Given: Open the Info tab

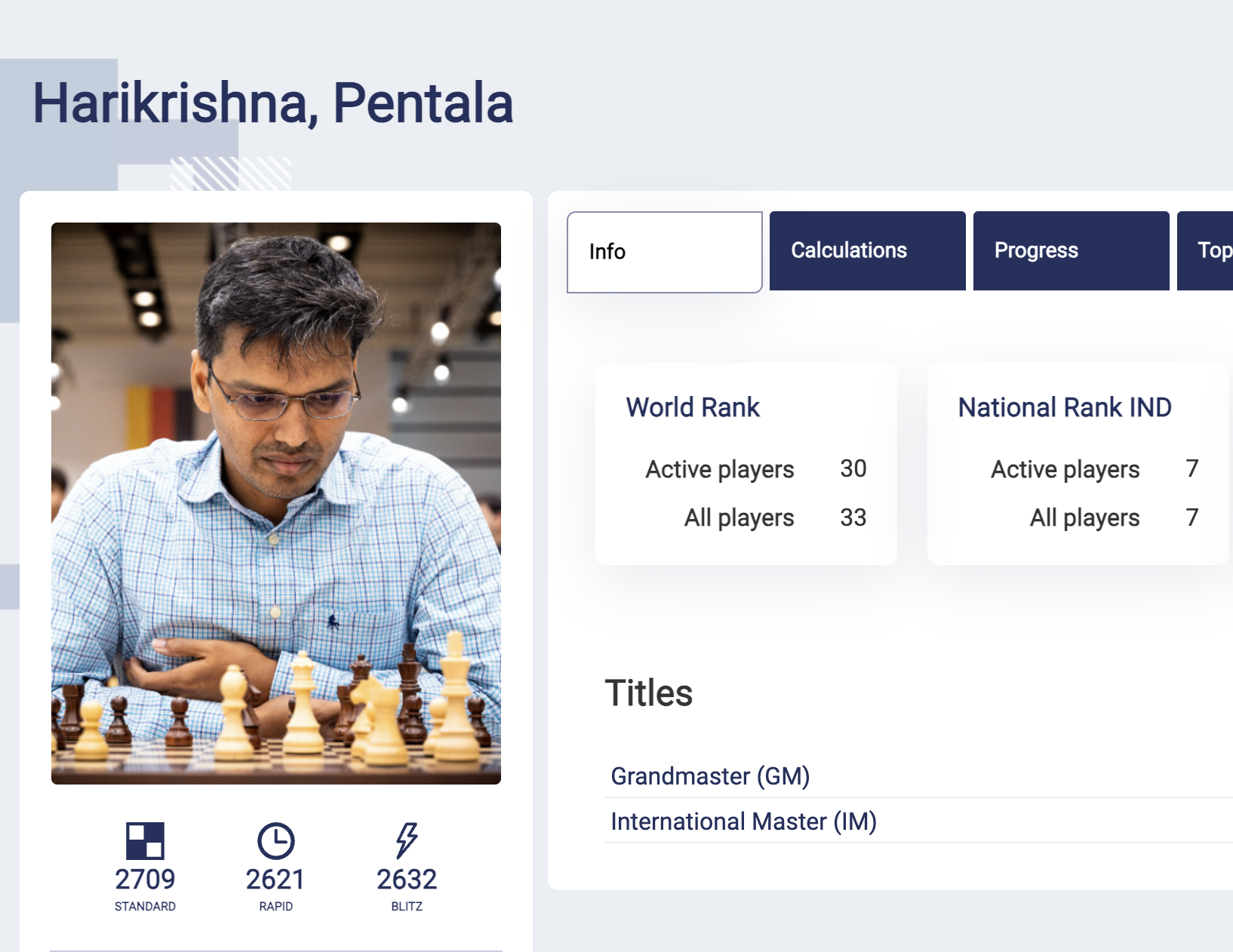Looking at the screenshot, I should tap(665, 252).
